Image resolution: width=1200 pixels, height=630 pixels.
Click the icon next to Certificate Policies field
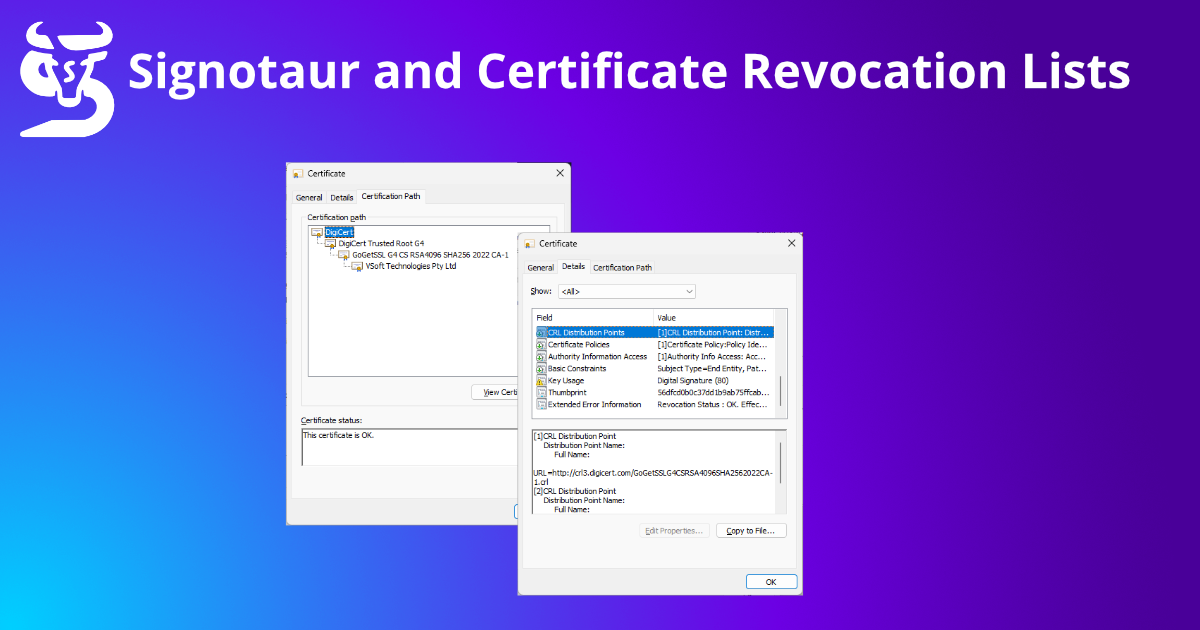point(540,344)
